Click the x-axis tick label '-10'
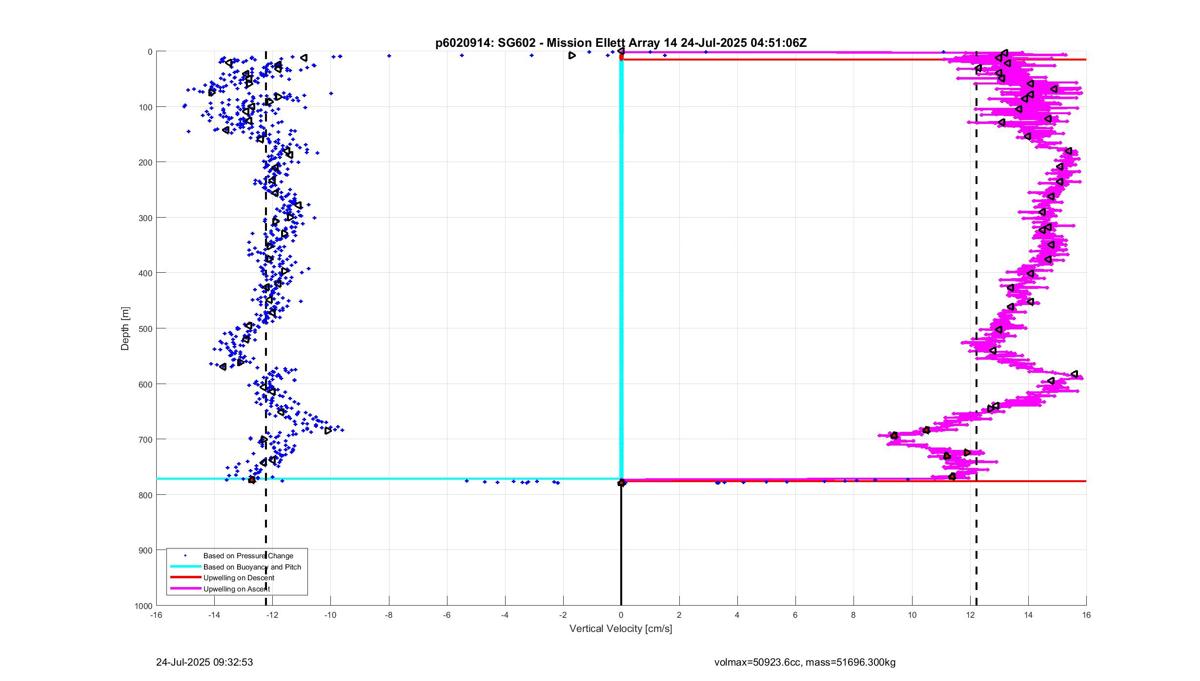Image resolution: width=1200 pixels, height=681 pixels. pos(330,615)
